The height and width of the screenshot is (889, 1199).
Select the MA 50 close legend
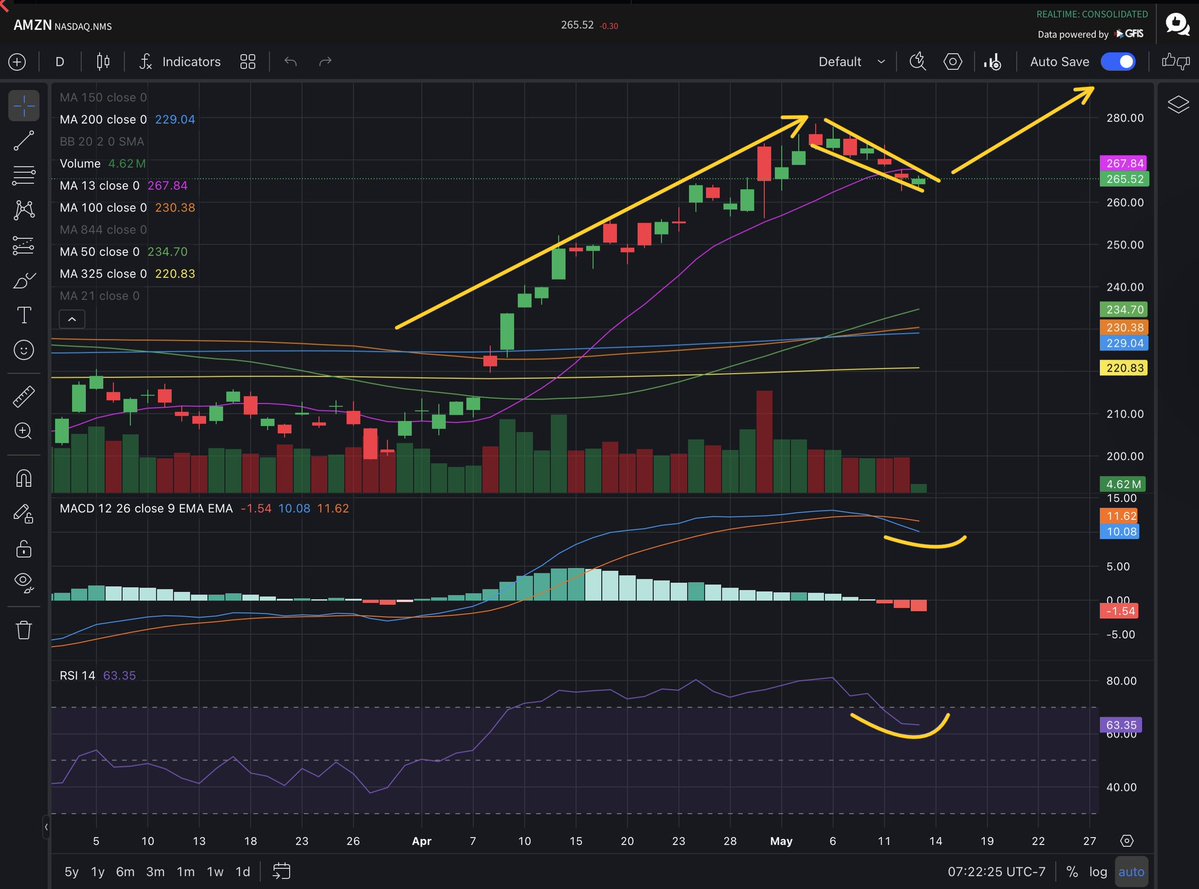[123, 251]
